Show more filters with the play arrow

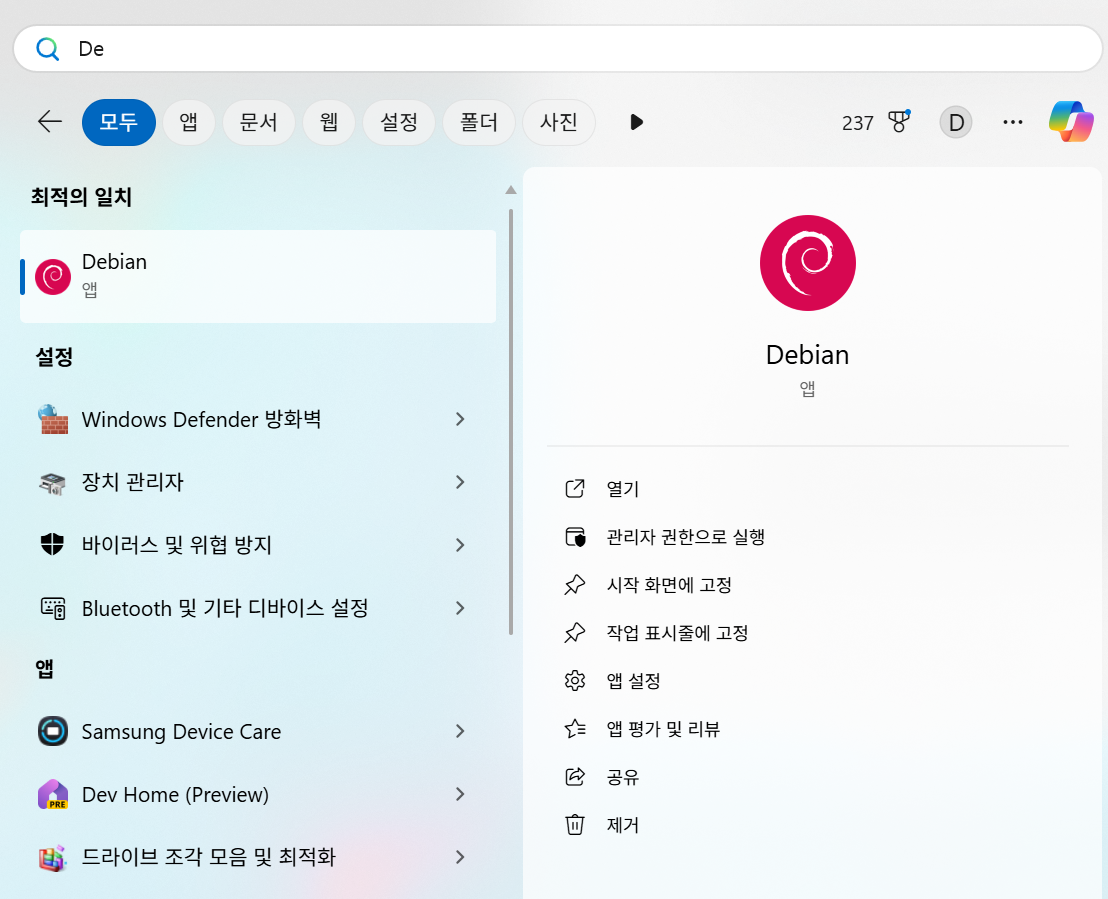pos(636,122)
